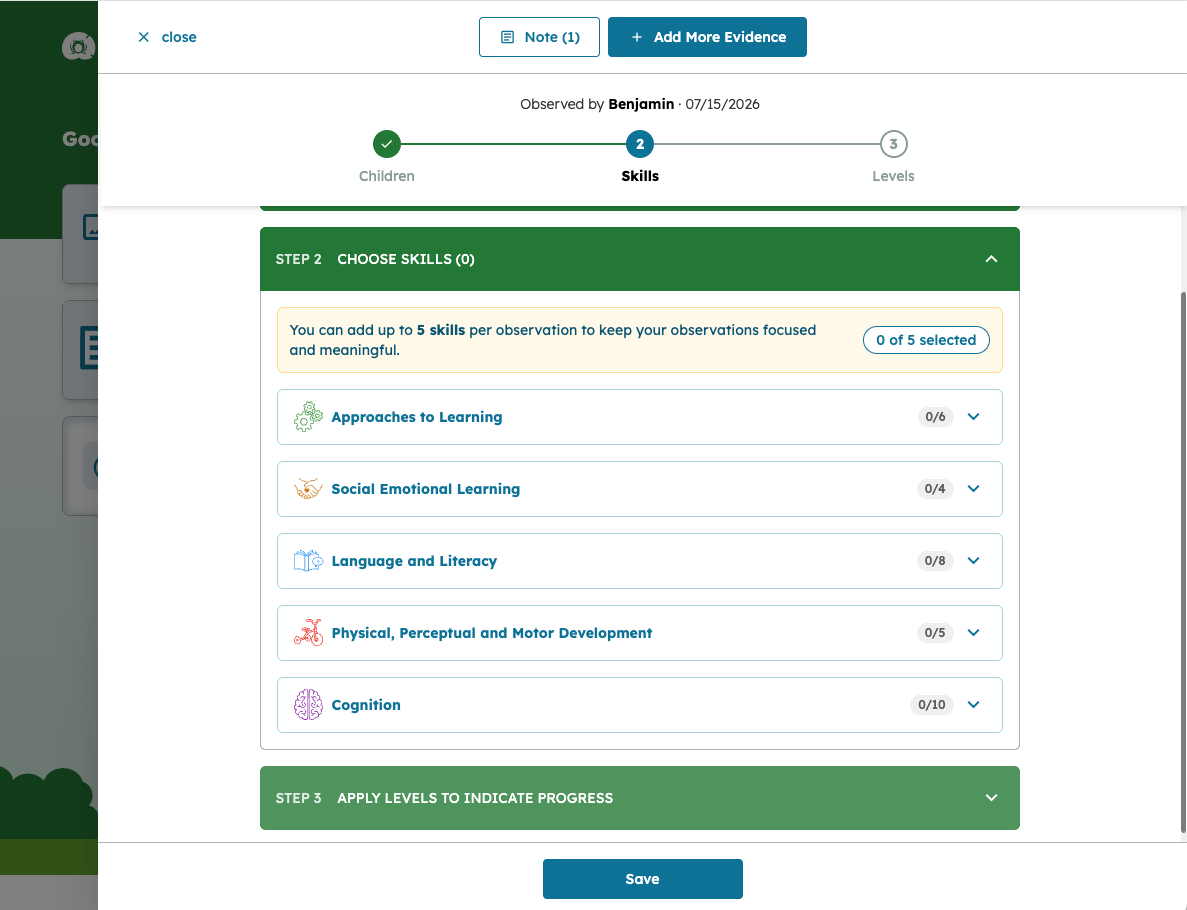Click the gears icon for Approaches to Learning
This screenshot has width=1187, height=910.
[x=308, y=417]
